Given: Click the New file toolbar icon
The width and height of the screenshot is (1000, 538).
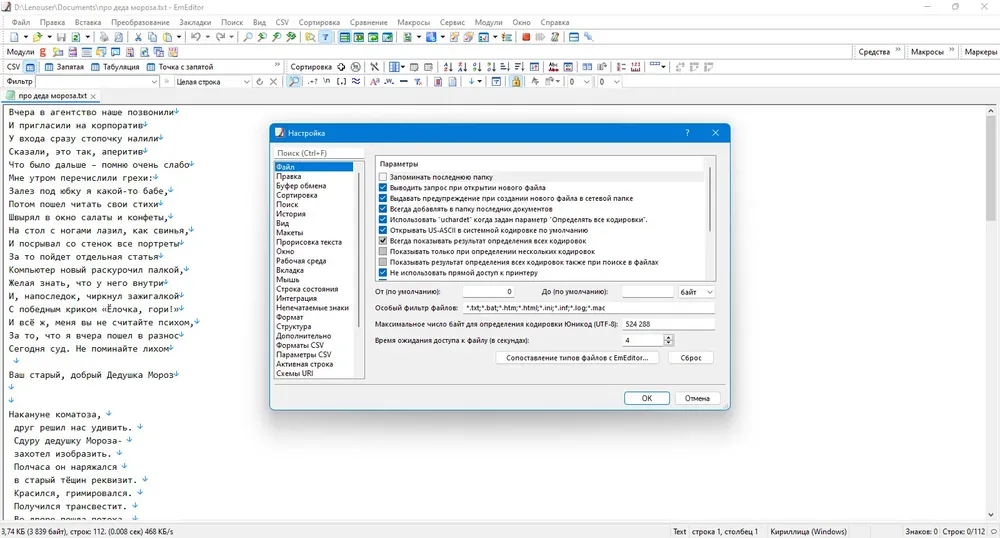Looking at the screenshot, I should tap(14, 37).
